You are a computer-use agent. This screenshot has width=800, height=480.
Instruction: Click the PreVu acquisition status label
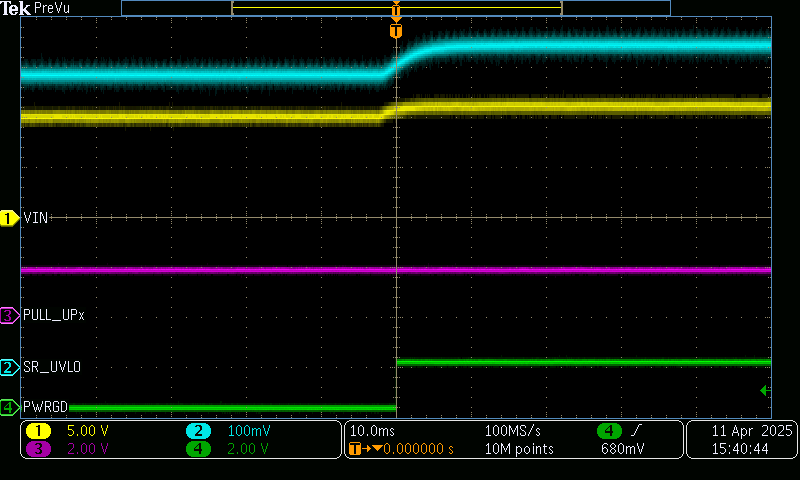click(54, 8)
